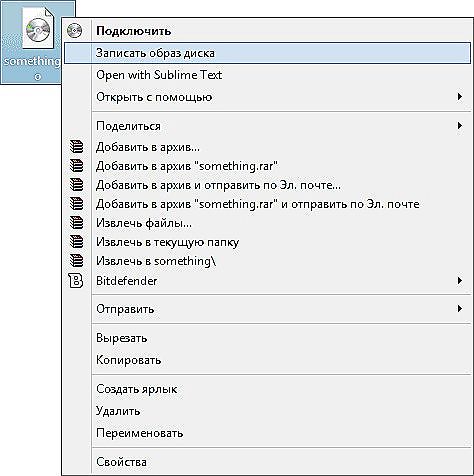
Task: Click the Bitdefender B shield icon
Action: [x=76, y=281]
